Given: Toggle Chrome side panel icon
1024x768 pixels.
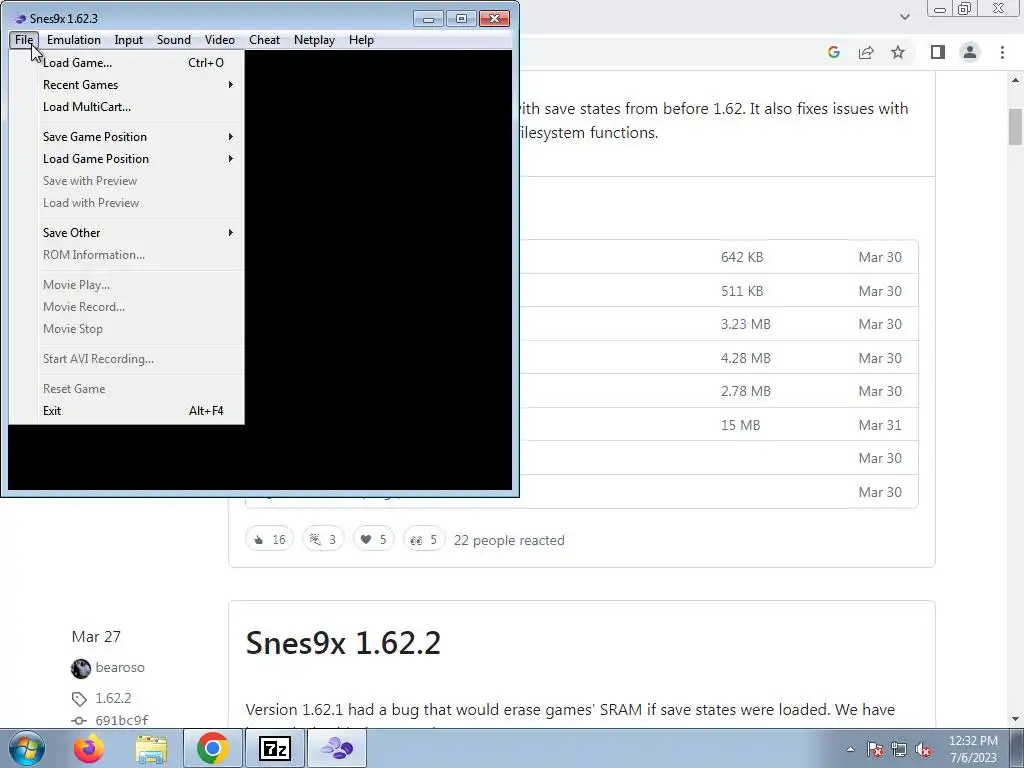Looking at the screenshot, I should [938, 52].
